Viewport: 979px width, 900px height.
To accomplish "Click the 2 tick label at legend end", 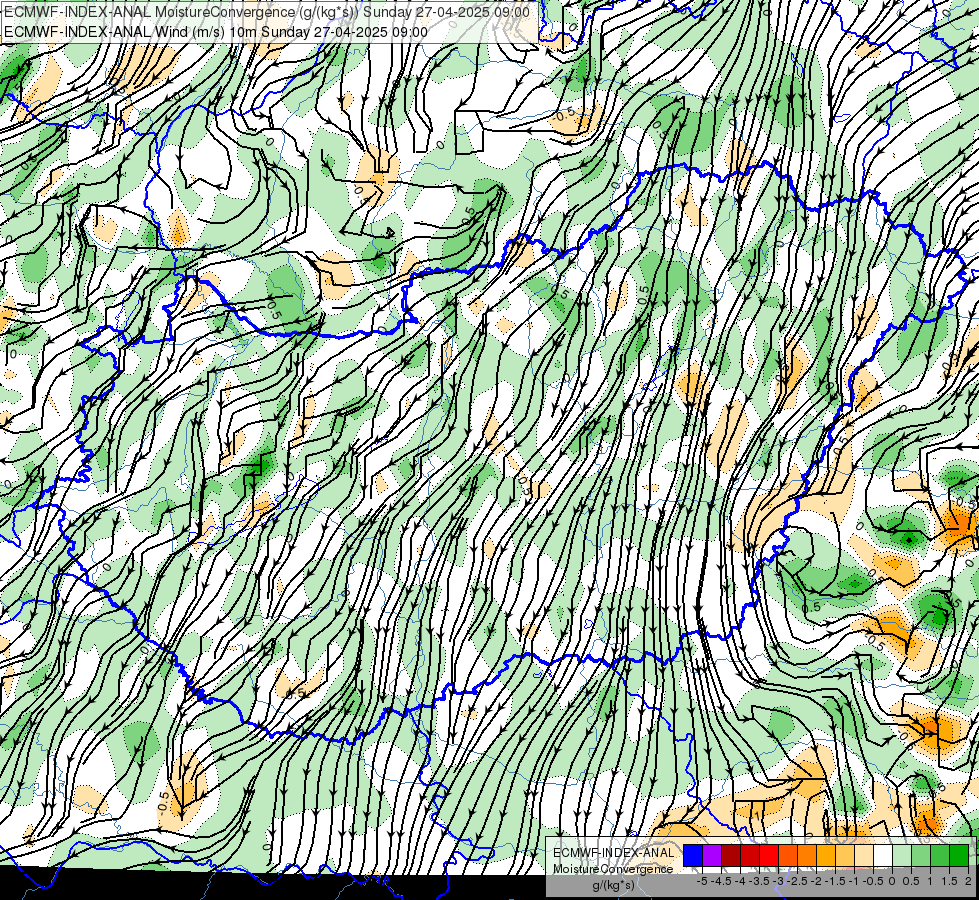I will [x=968, y=881].
